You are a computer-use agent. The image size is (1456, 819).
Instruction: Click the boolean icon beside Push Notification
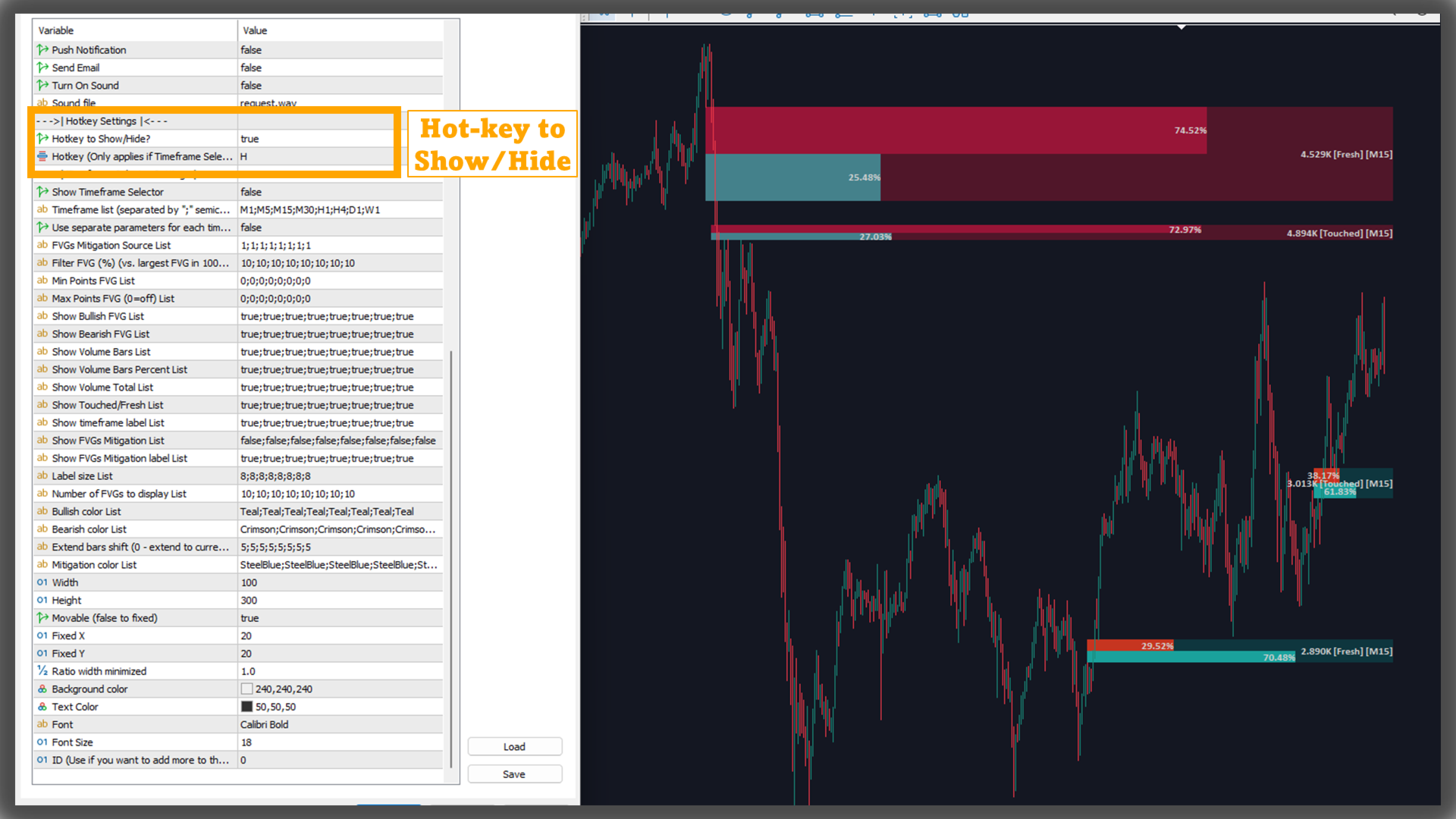tap(42, 50)
